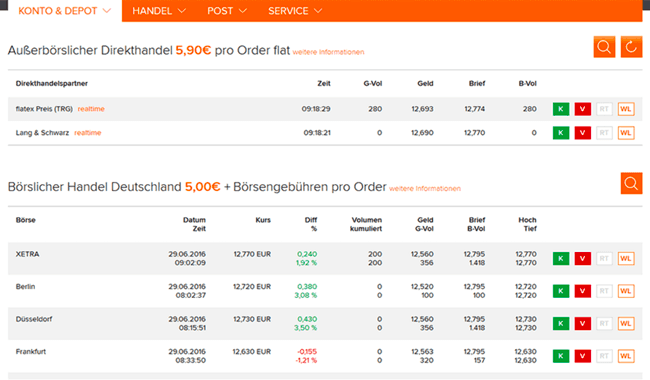The image size is (650, 380).
Task: Click red V sell button for flatex Preis
Action: tap(582, 109)
